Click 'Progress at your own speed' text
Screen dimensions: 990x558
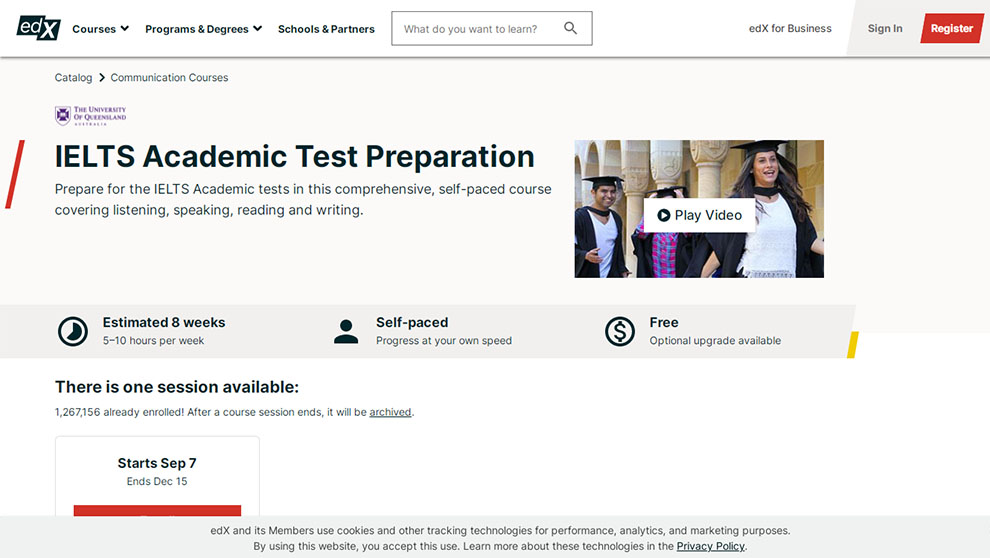tap(444, 341)
